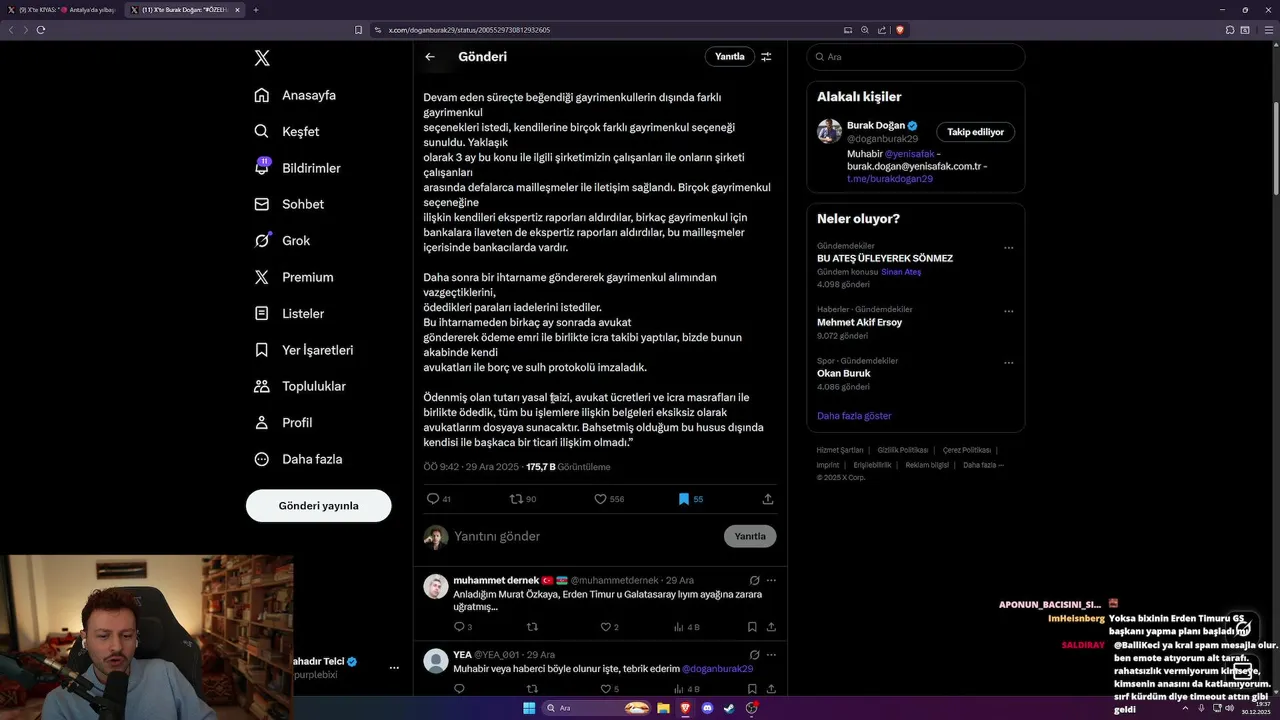
Task: Open Listeler in sidebar
Action: (x=289, y=313)
